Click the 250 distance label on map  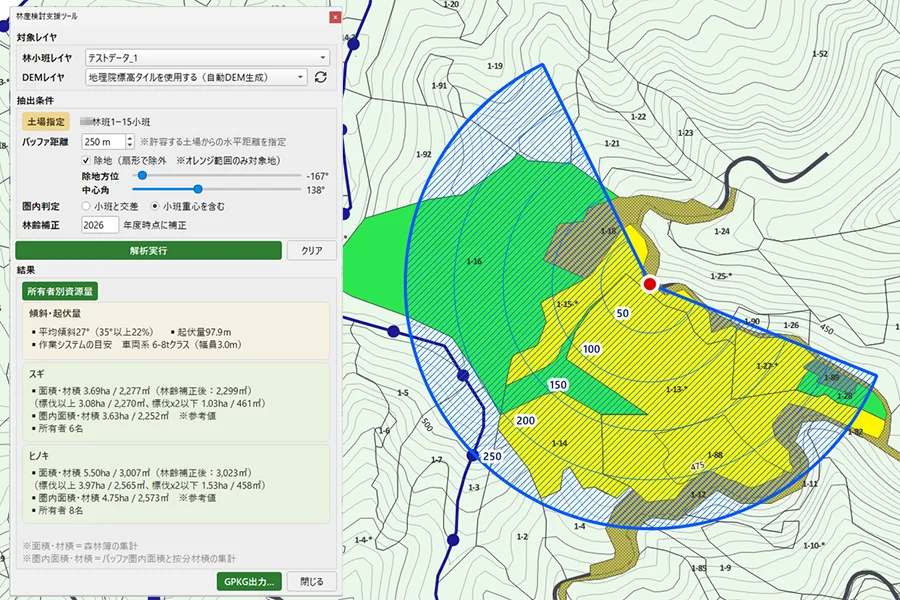[x=492, y=456]
